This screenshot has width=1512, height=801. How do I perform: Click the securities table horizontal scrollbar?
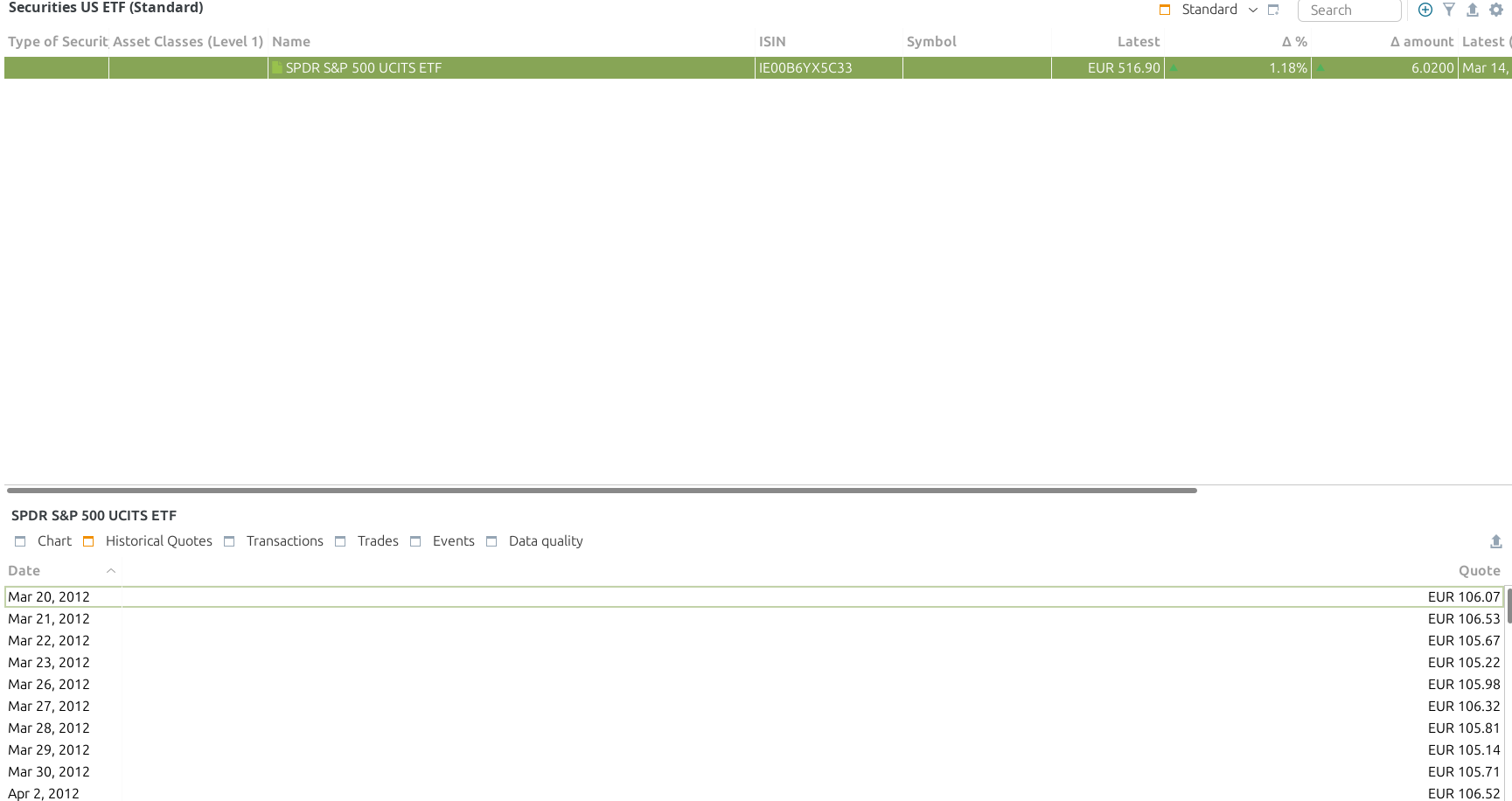602,491
